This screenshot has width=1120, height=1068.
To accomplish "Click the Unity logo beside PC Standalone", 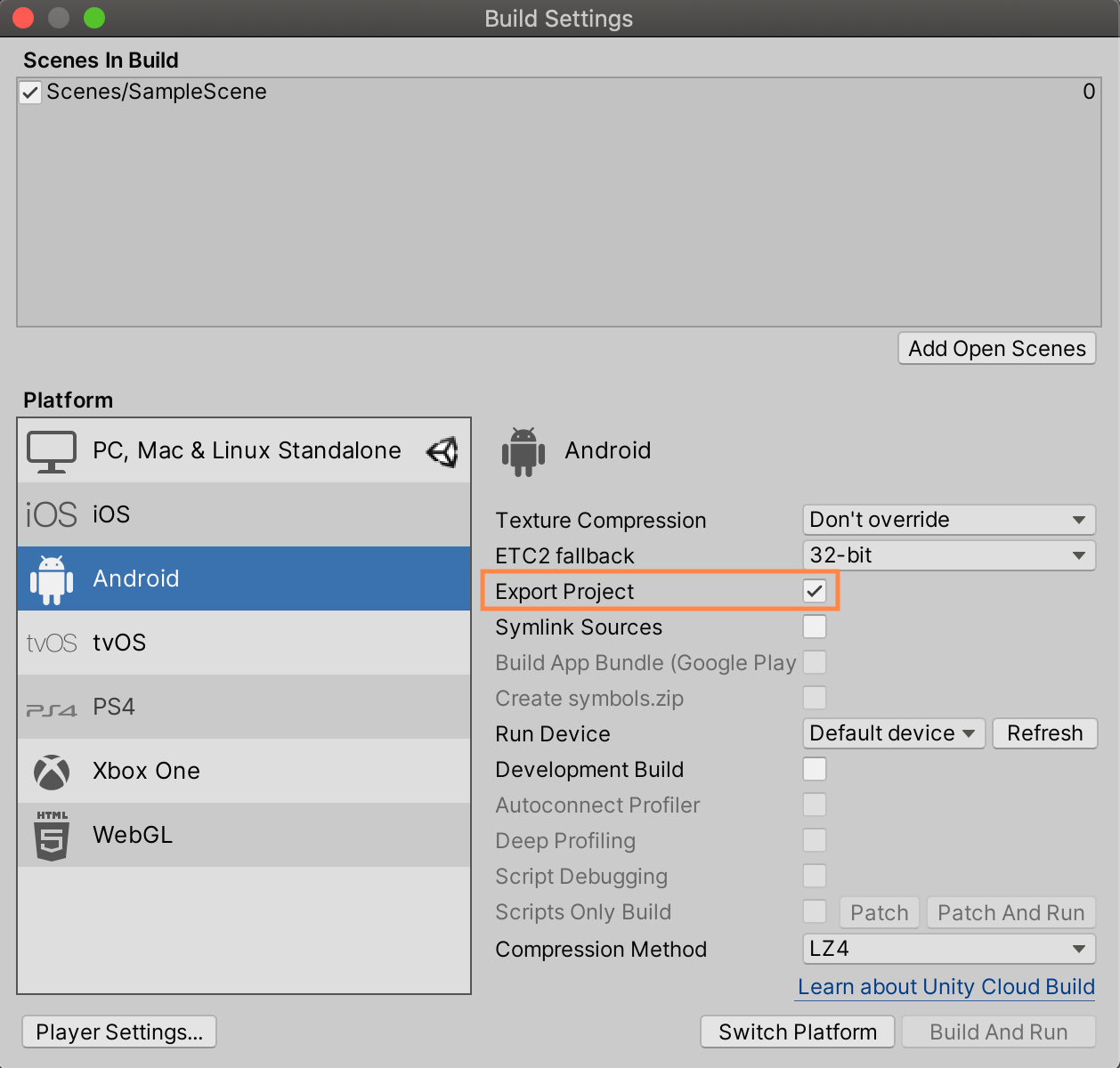I will [x=442, y=451].
